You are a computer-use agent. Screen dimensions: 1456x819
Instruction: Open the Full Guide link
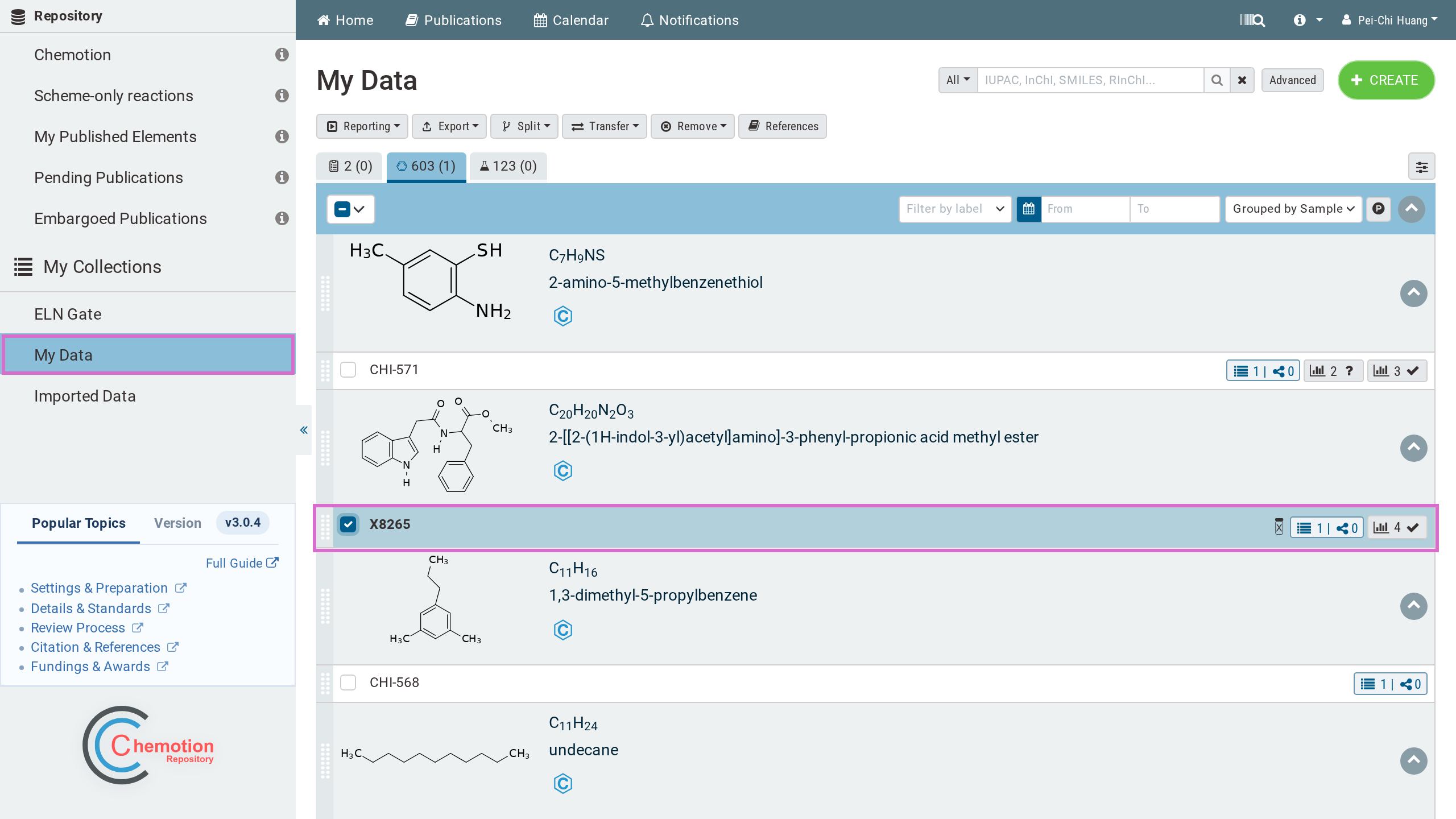pos(242,563)
